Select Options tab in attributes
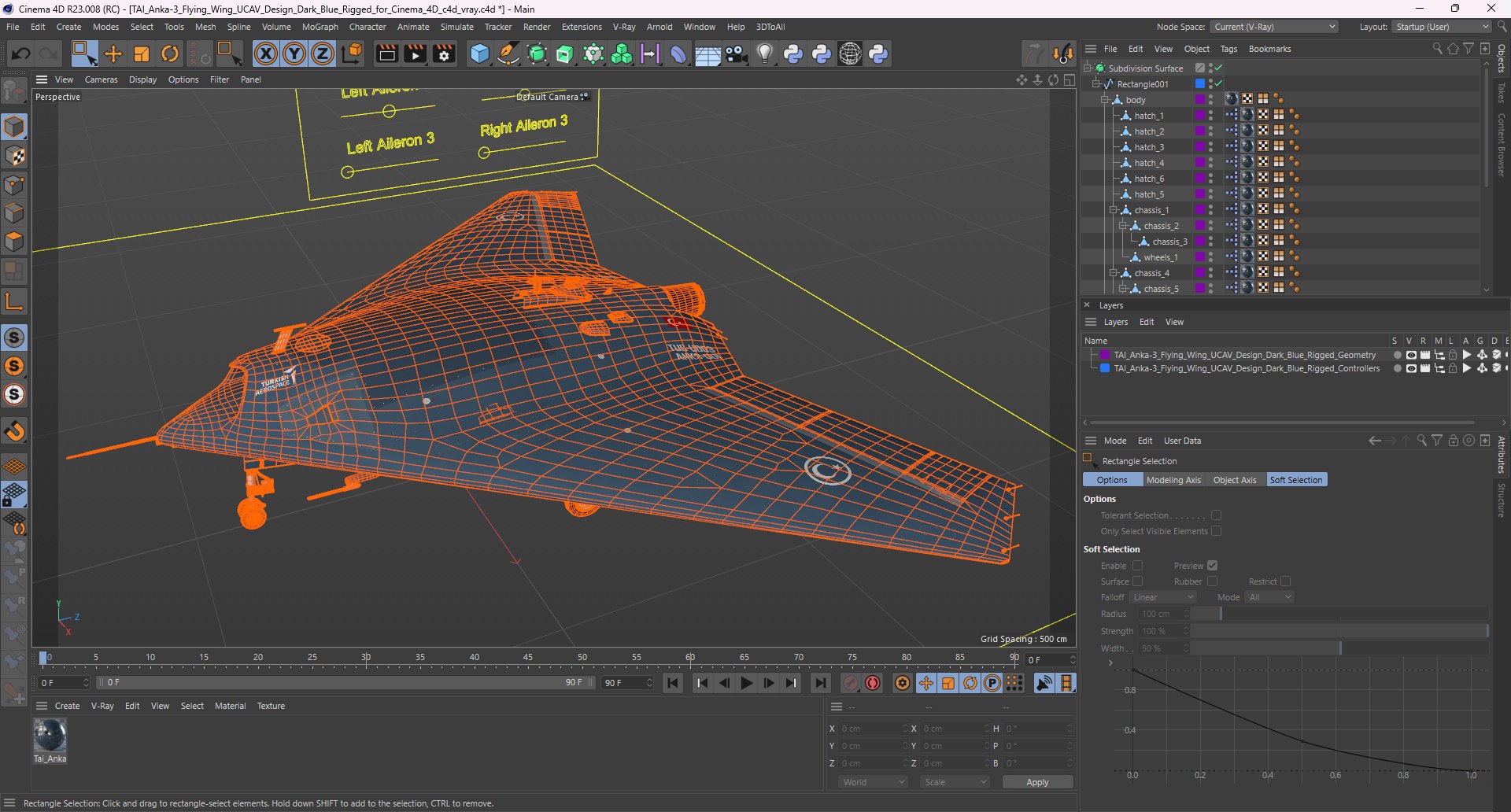The image size is (1511, 812). 1112,480
